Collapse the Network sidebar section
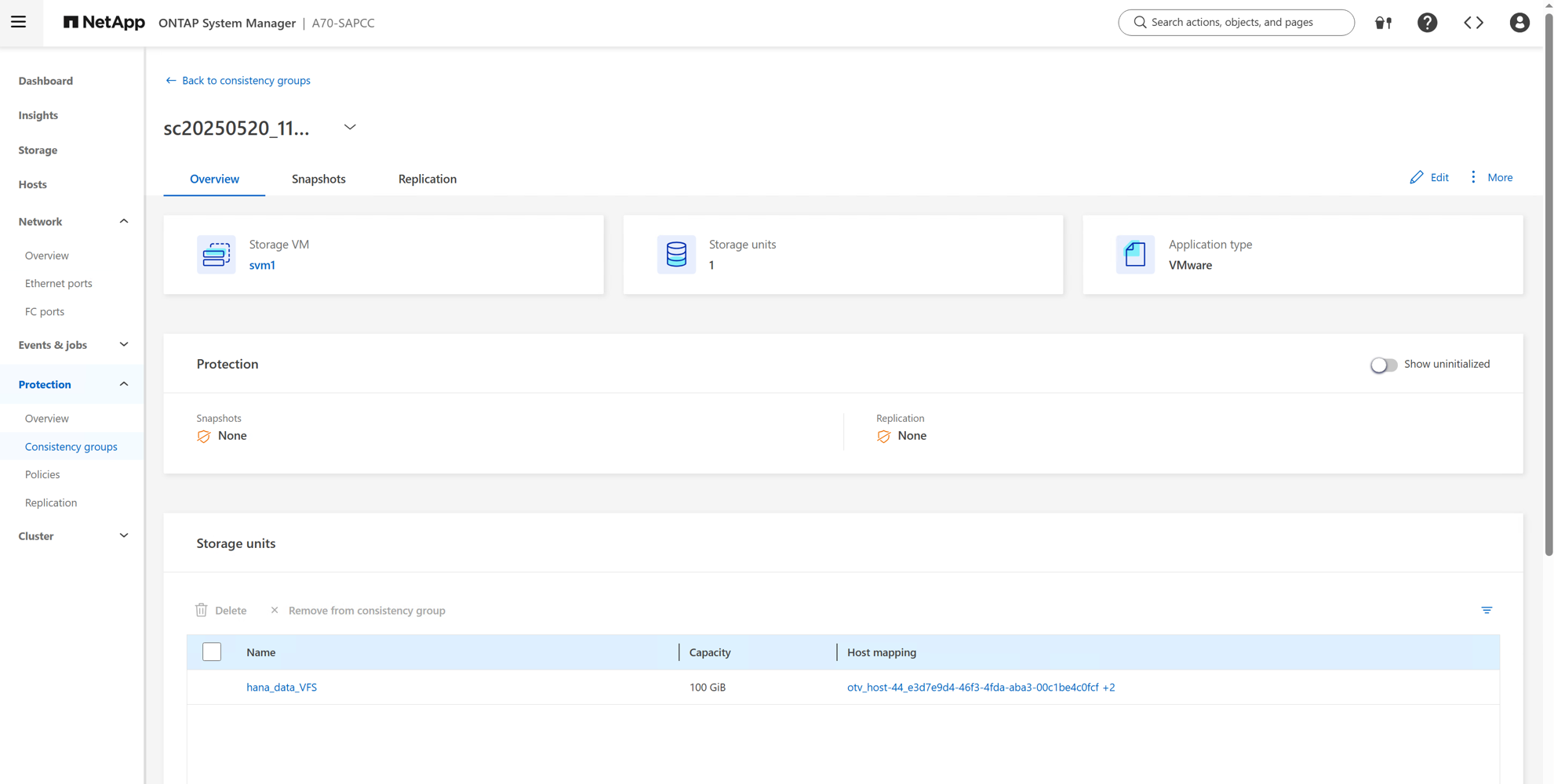This screenshot has width=1554, height=784. click(x=123, y=222)
